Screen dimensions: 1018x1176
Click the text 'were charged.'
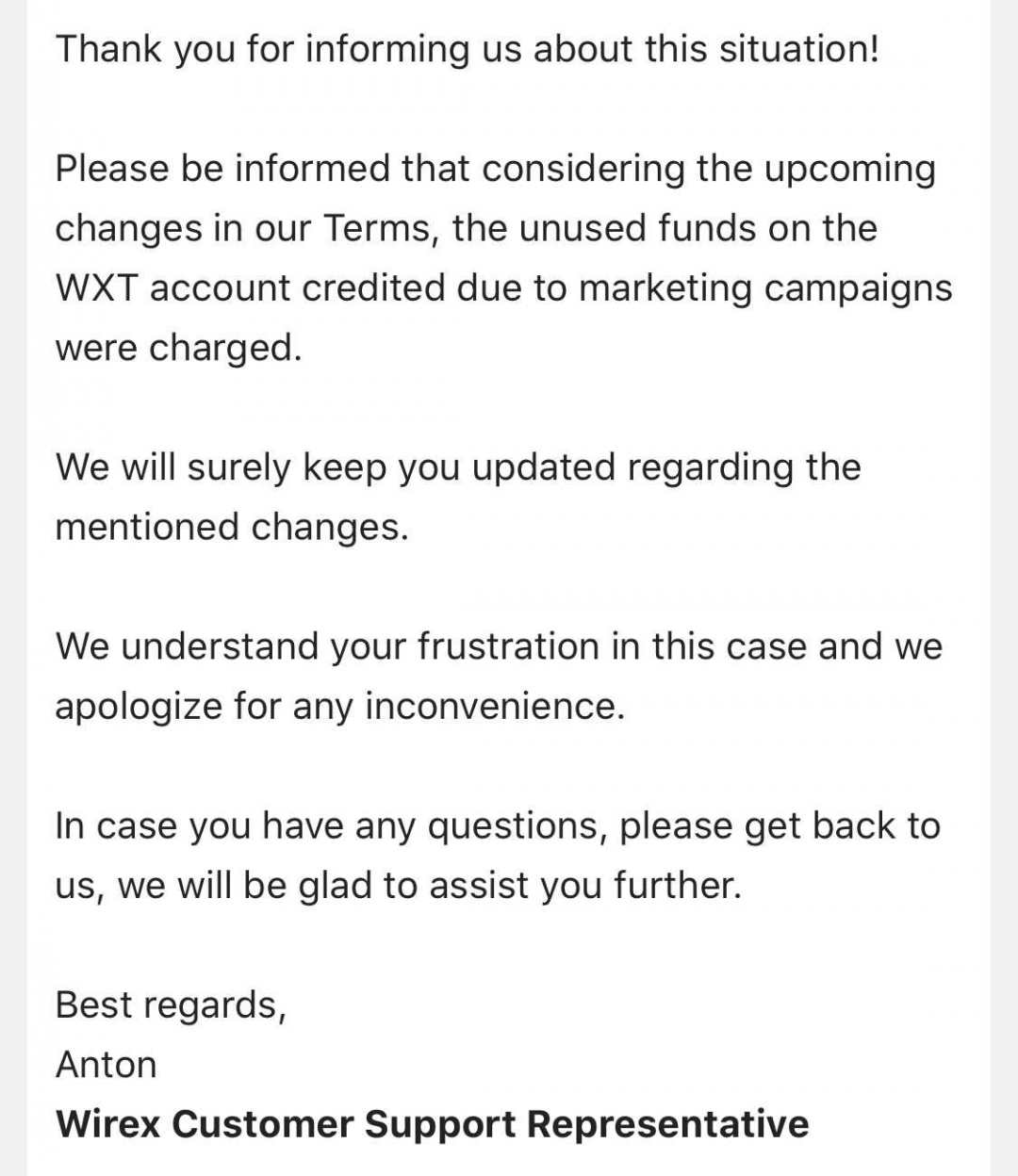178,348
